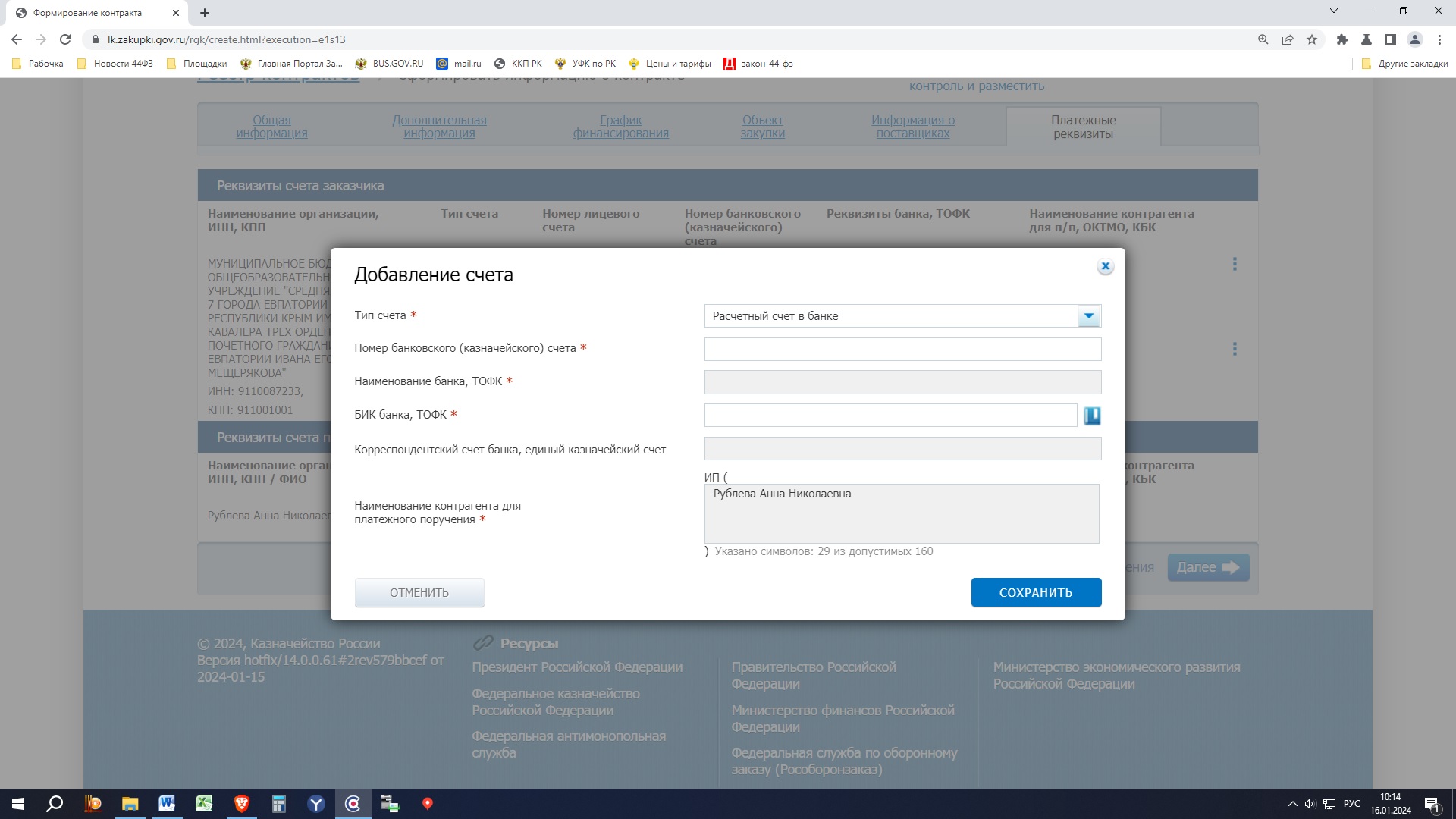The image size is (1456, 819).
Task: Open the browser extensions puzzle icon
Action: [x=1342, y=39]
